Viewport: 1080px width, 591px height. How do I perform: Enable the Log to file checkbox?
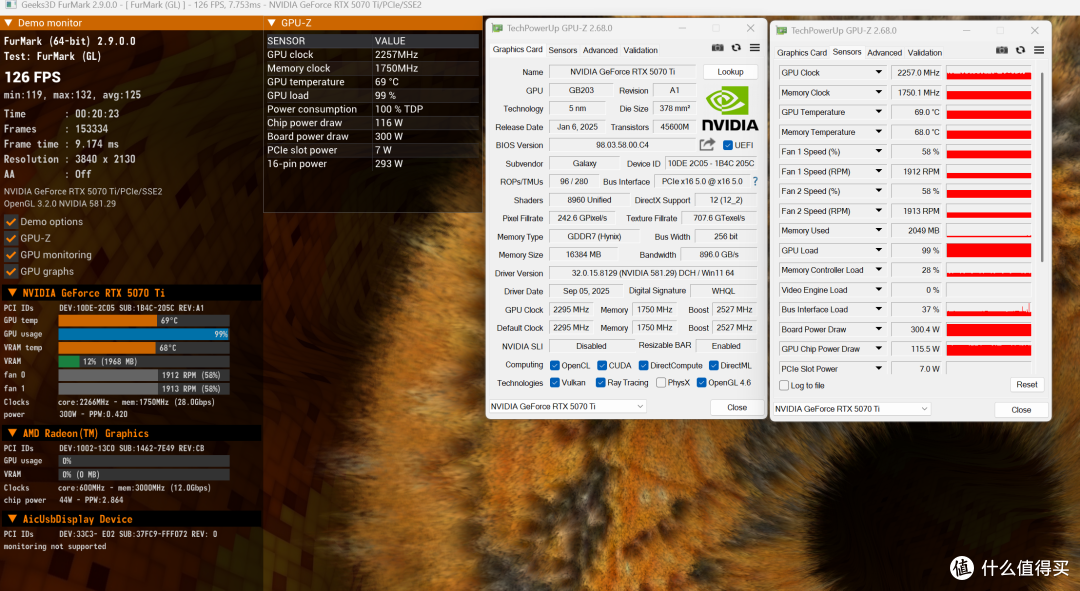(784, 386)
